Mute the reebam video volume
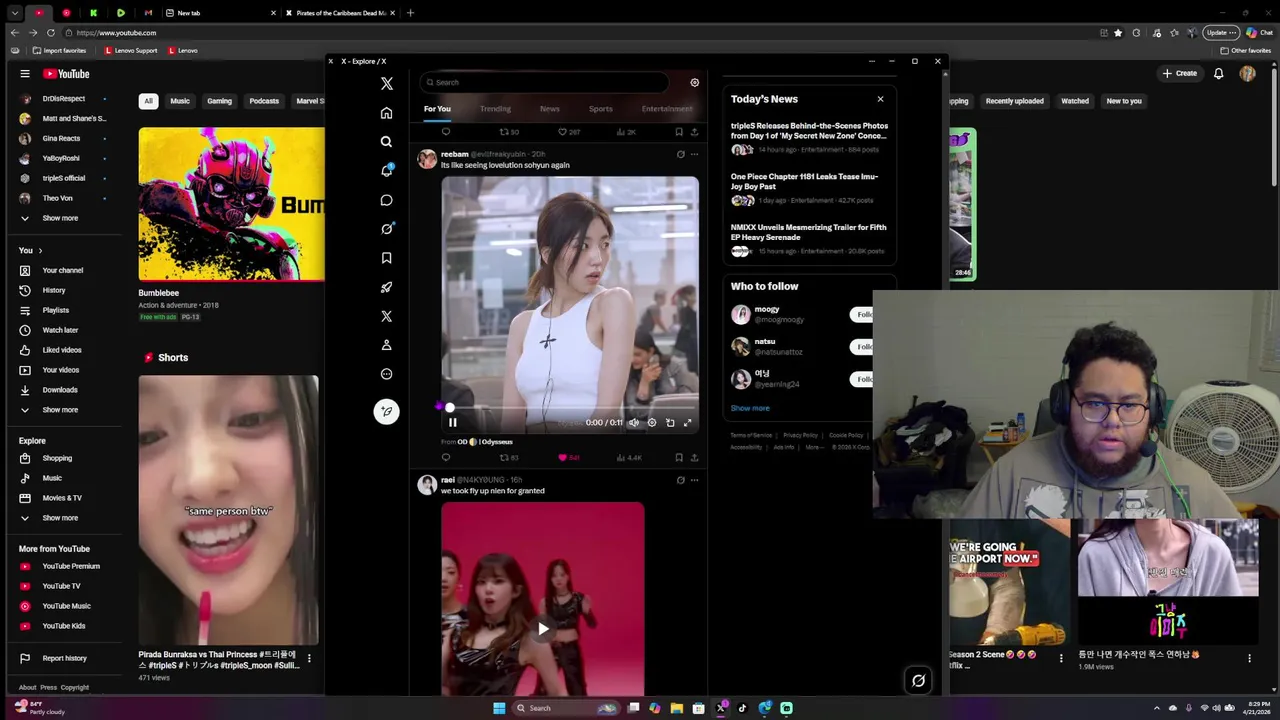 point(633,423)
